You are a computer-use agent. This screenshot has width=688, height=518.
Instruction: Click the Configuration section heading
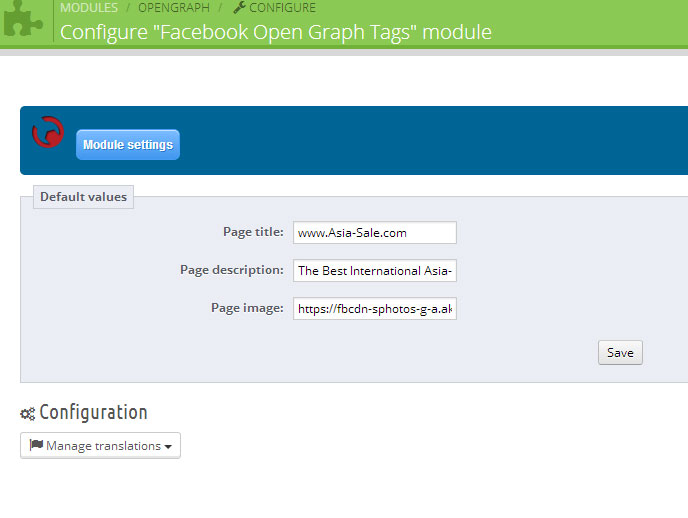[x=93, y=412]
